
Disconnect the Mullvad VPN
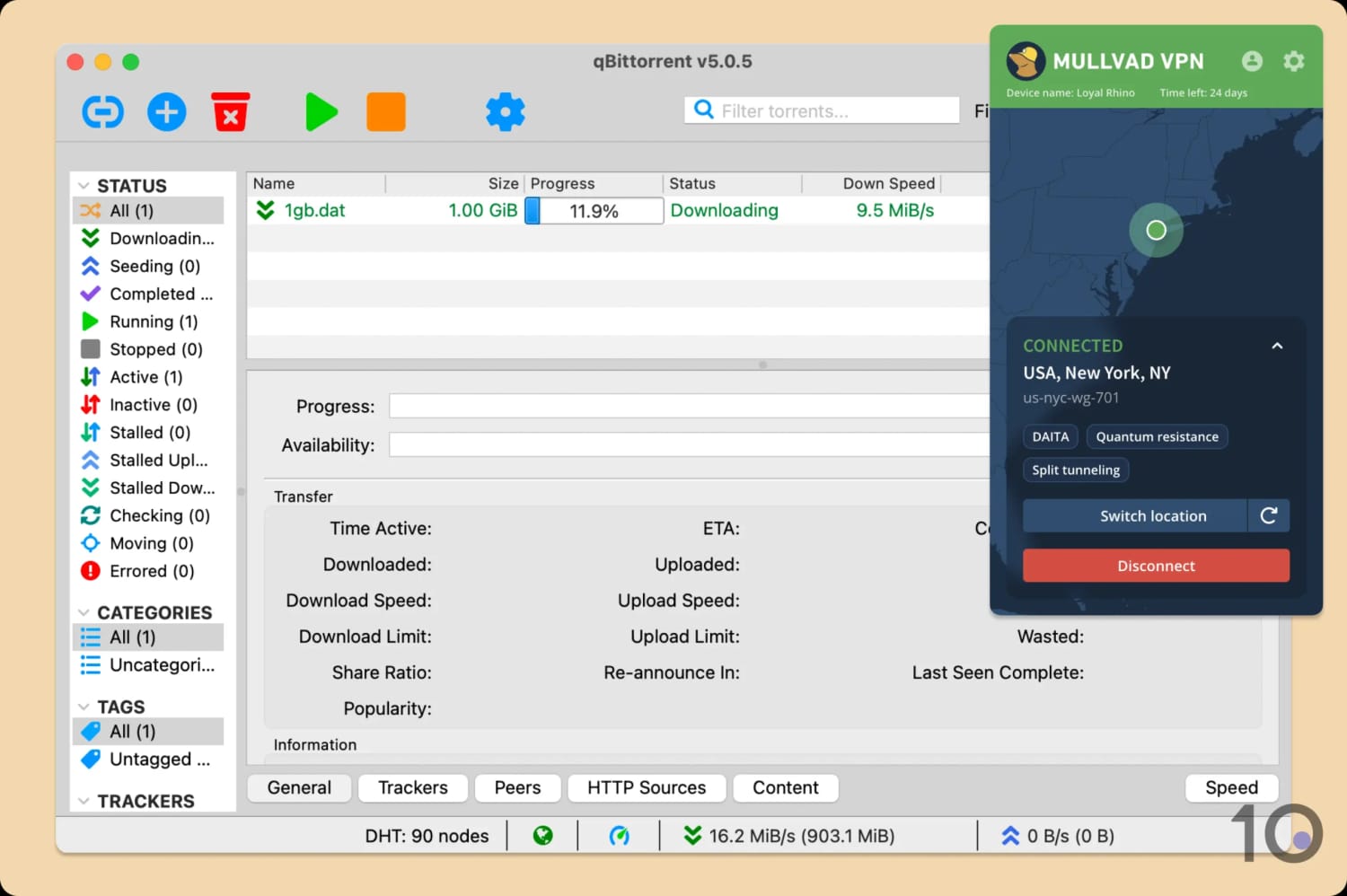pyautogui.click(x=1157, y=566)
